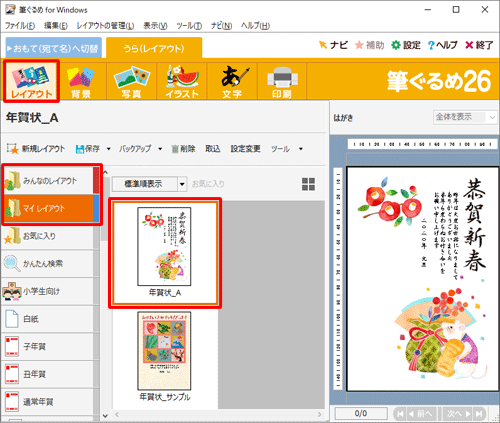This screenshot has height=423, width=500.
Task: Click the ナビ arrow icon button
Action: (333, 45)
